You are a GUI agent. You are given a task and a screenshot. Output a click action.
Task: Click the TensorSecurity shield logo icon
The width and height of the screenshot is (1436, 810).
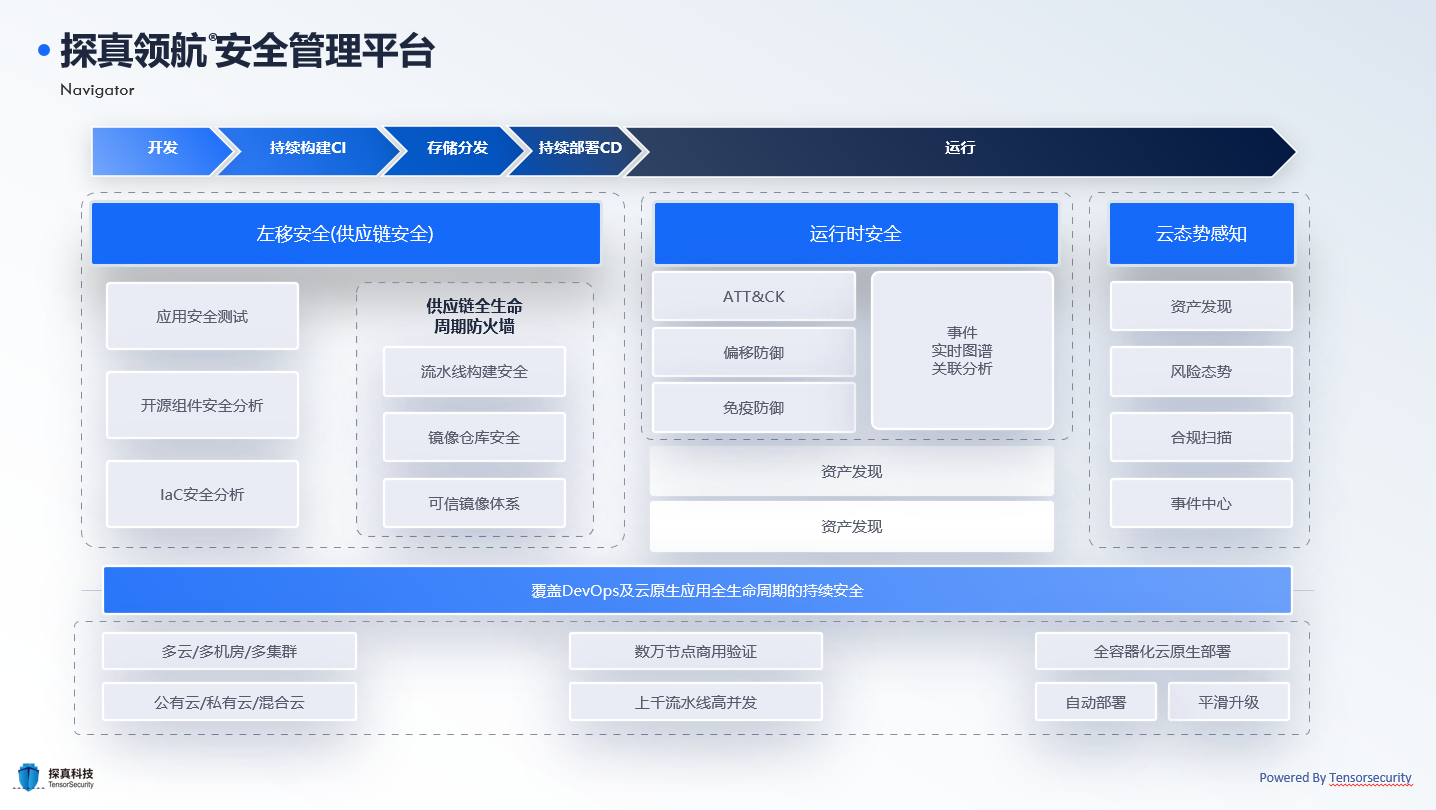tap(29, 777)
